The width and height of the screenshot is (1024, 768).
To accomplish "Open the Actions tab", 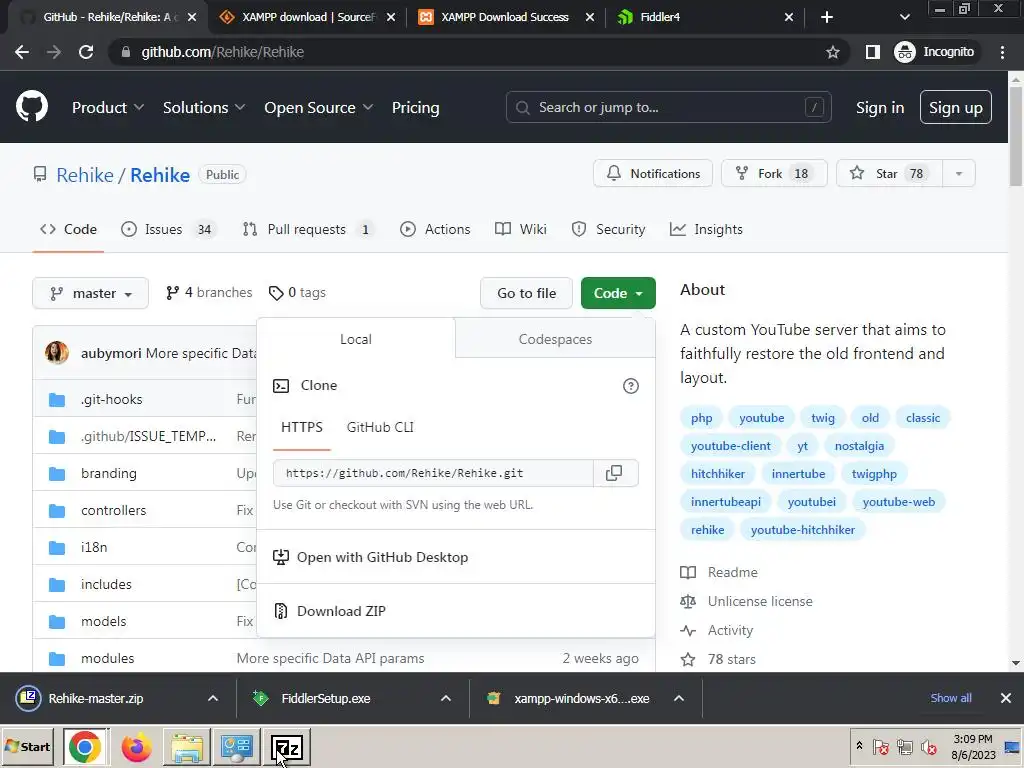I will click(435, 229).
